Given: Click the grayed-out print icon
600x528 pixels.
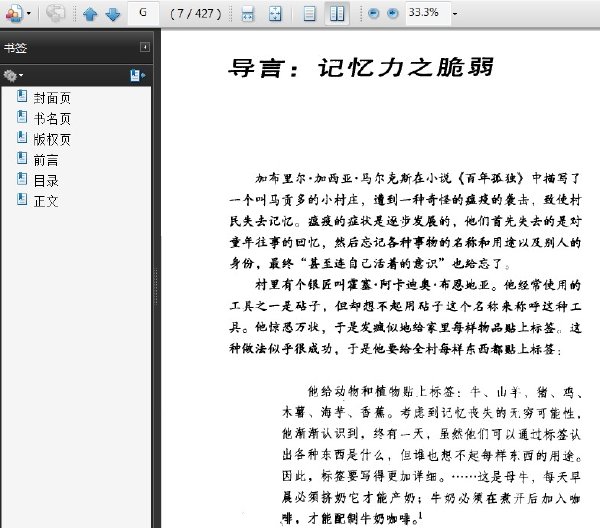Looking at the screenshot, I should coord(55,13).
